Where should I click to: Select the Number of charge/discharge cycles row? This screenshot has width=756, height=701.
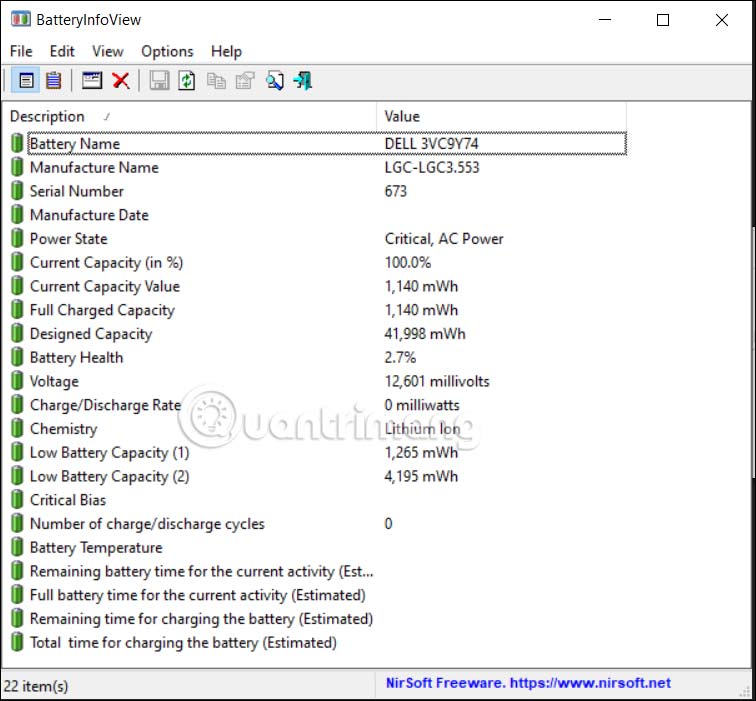(318, 524)
